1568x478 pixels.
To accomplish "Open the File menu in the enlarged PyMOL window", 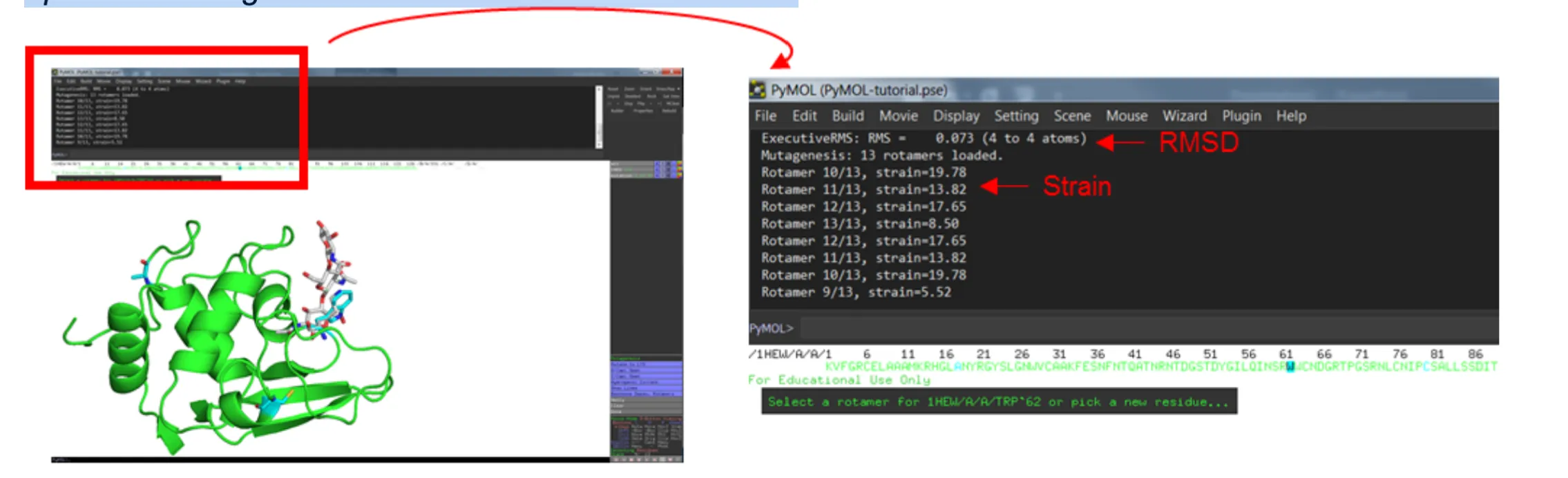I will pyautogui.click(x=765, y=116).
